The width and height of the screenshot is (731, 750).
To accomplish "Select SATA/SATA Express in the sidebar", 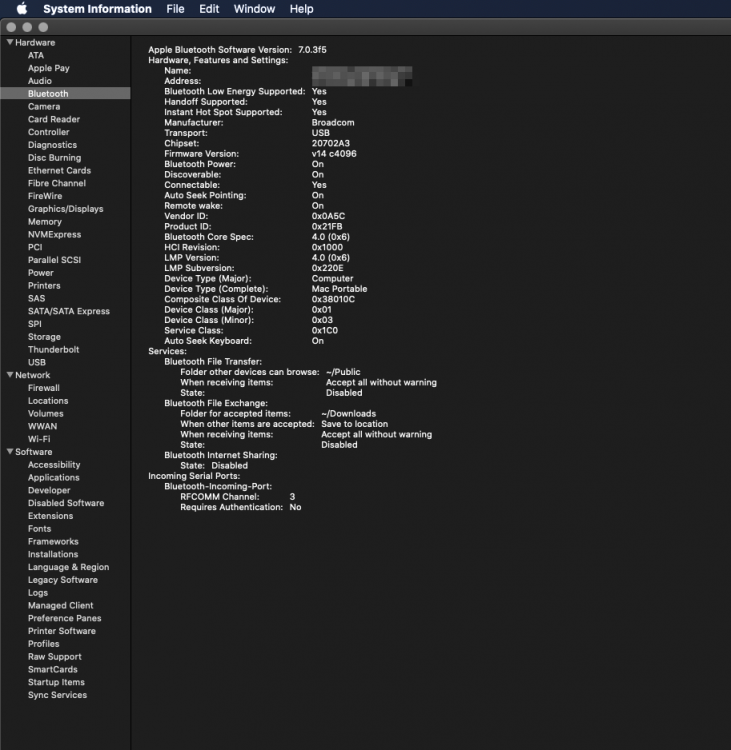I will pos(69,311).
